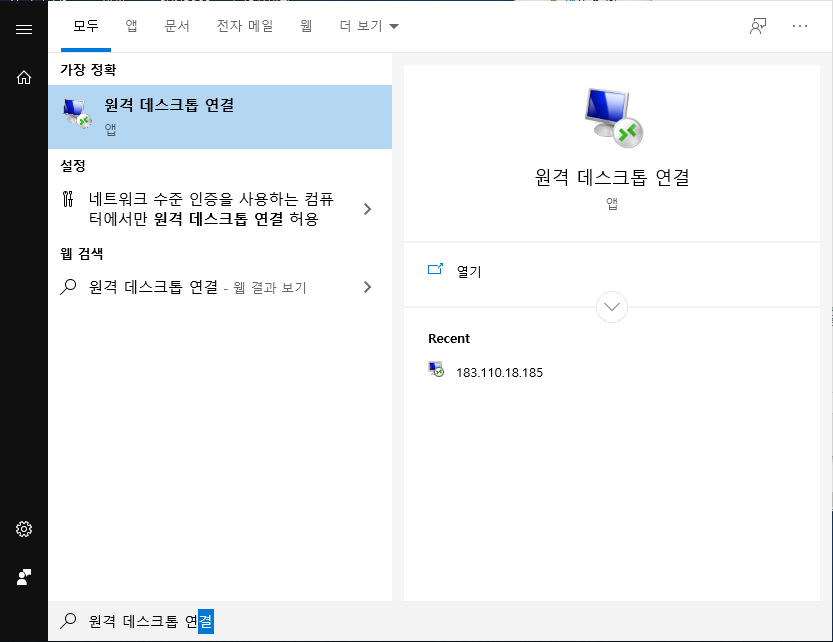The image size is (833, 642).
Task: Click the magnifier icon in web search result
Action: [68, 287]
